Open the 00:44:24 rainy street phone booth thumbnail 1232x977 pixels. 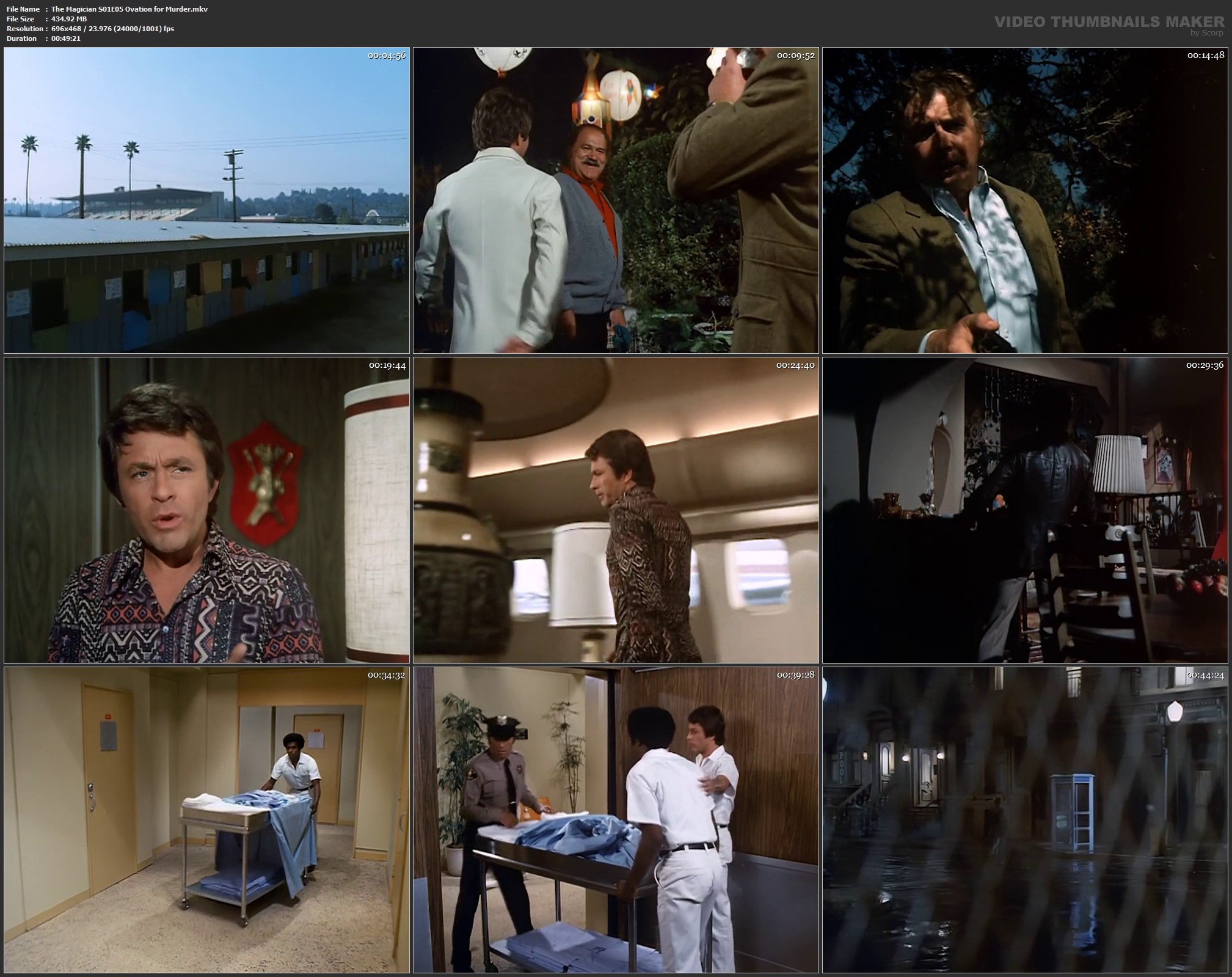point(1025,820)
